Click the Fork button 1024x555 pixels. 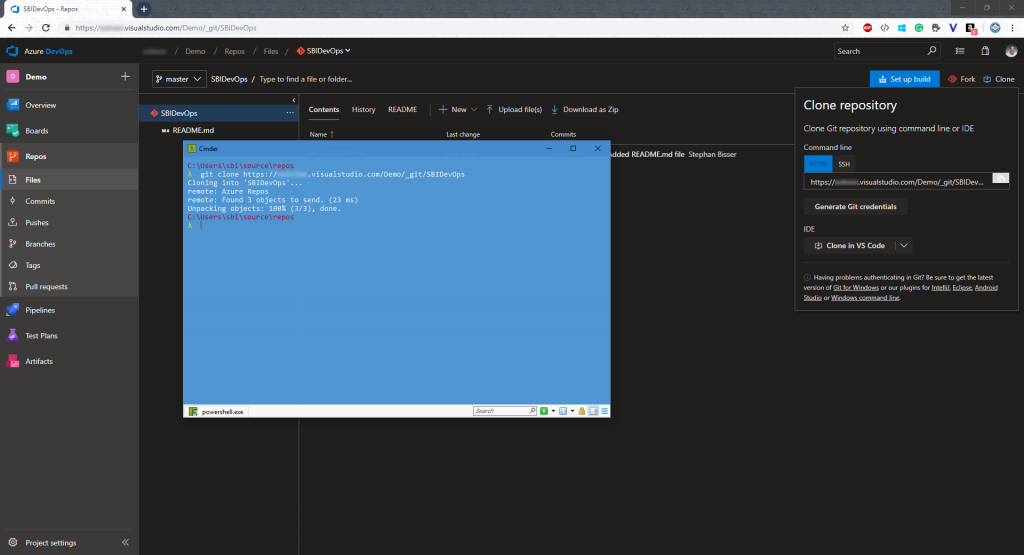point(961,79)
